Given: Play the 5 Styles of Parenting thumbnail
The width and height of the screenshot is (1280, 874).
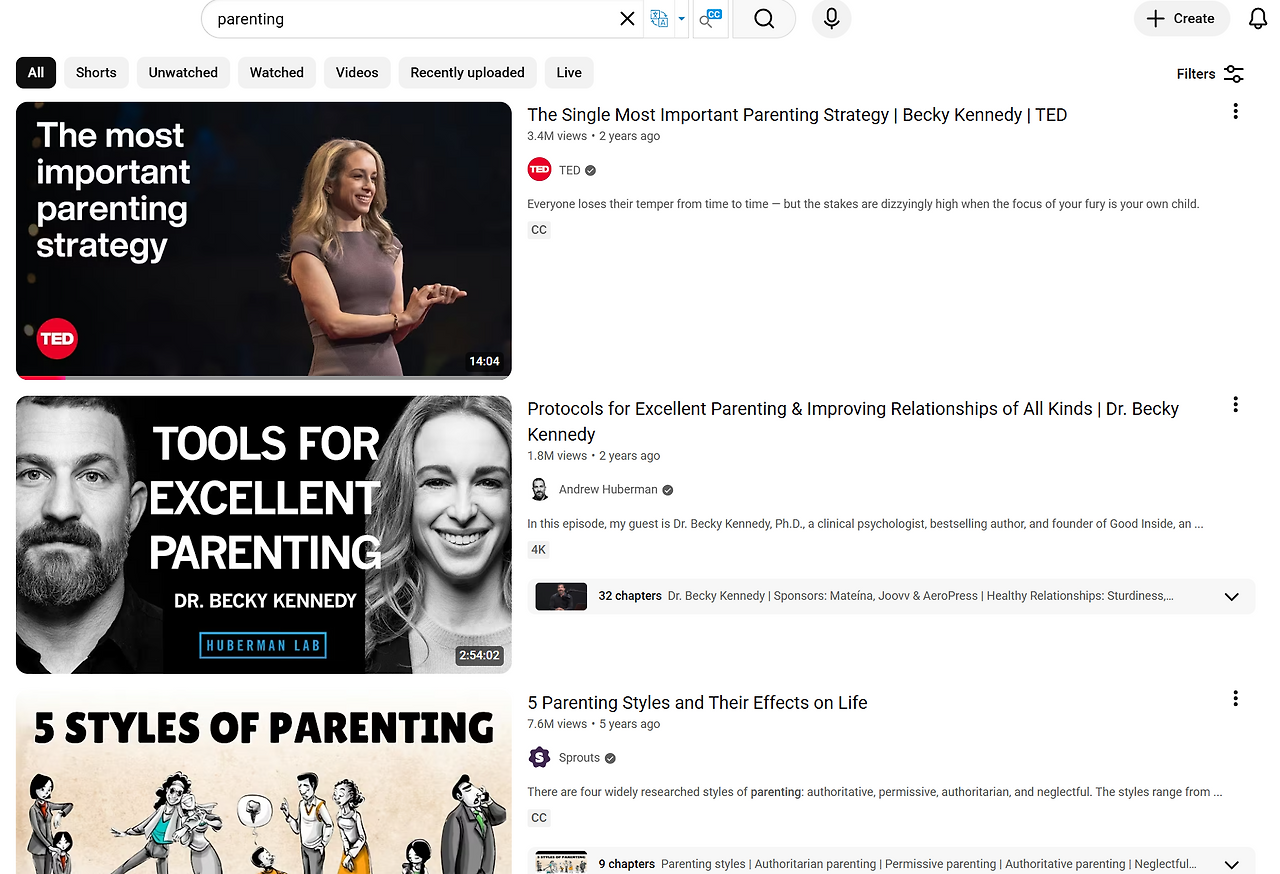Looking at the screenshot, I should [264, 782].
